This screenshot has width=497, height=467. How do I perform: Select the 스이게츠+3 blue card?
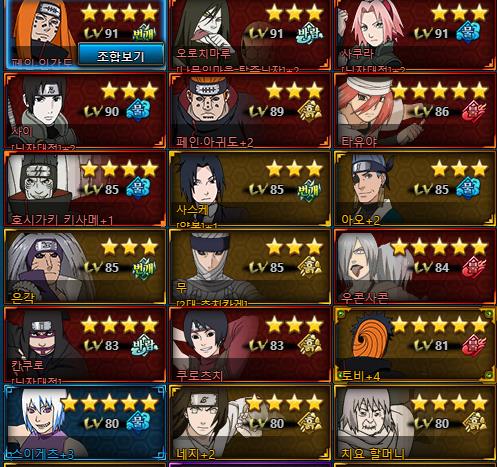[85, 423]
